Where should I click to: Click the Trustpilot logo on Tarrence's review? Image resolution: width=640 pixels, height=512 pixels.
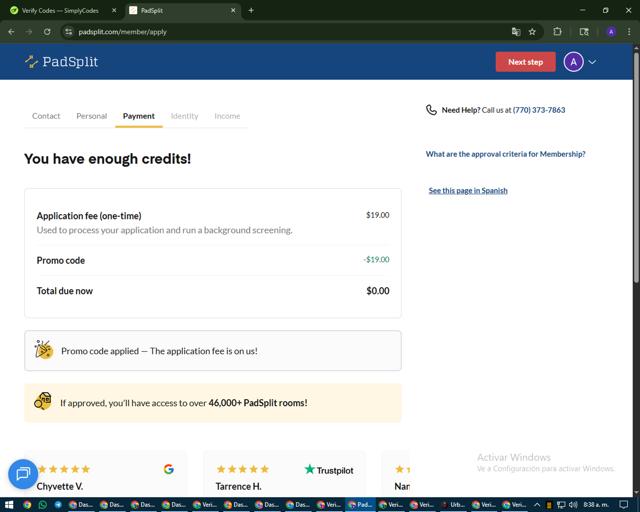click(x=329, y=470)
